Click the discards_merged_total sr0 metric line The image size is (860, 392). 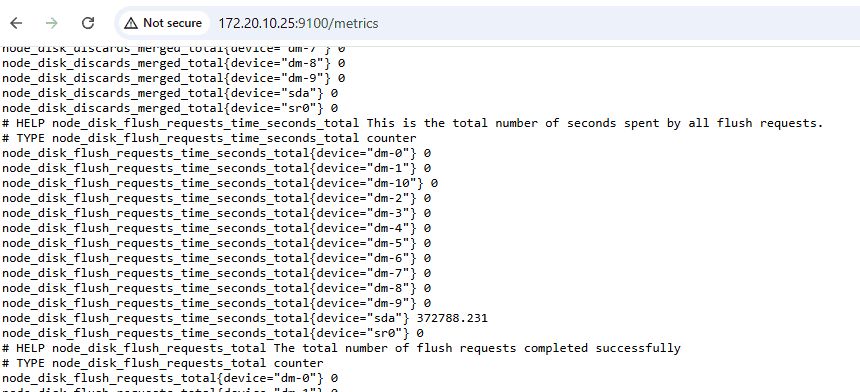169,108
